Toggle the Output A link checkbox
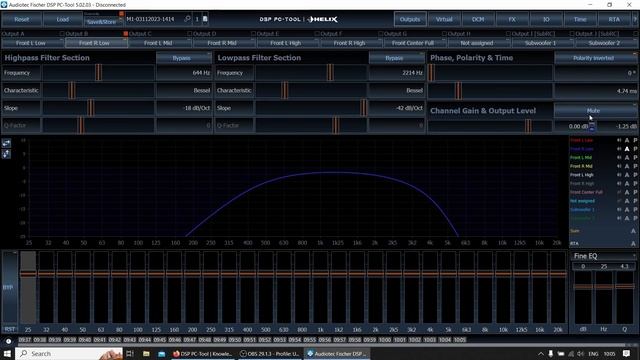 [62, 33]
